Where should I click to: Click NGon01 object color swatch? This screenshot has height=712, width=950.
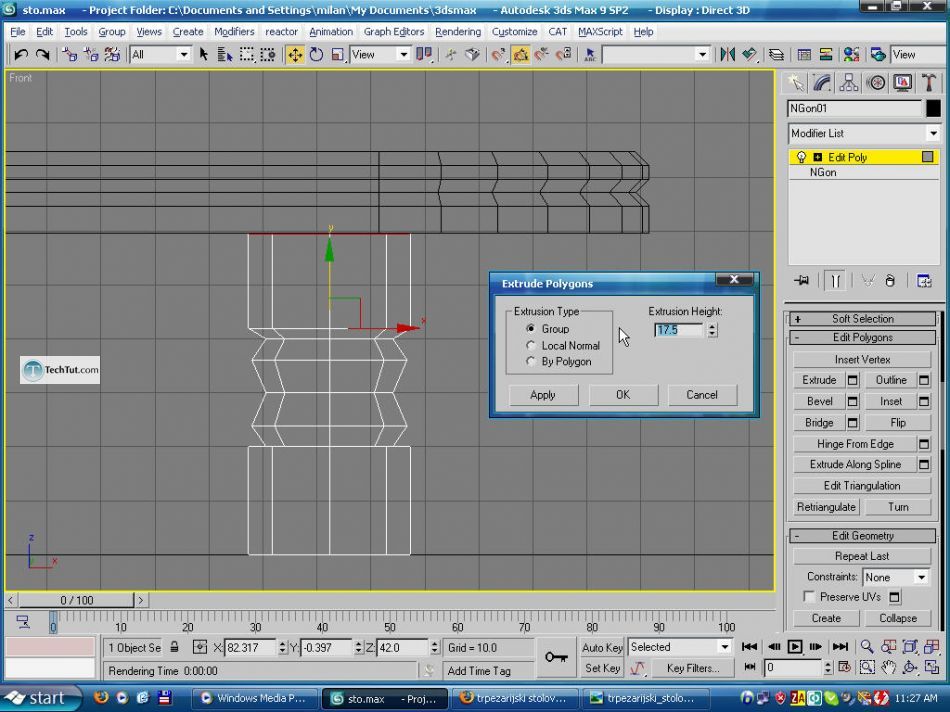point(934,108)
